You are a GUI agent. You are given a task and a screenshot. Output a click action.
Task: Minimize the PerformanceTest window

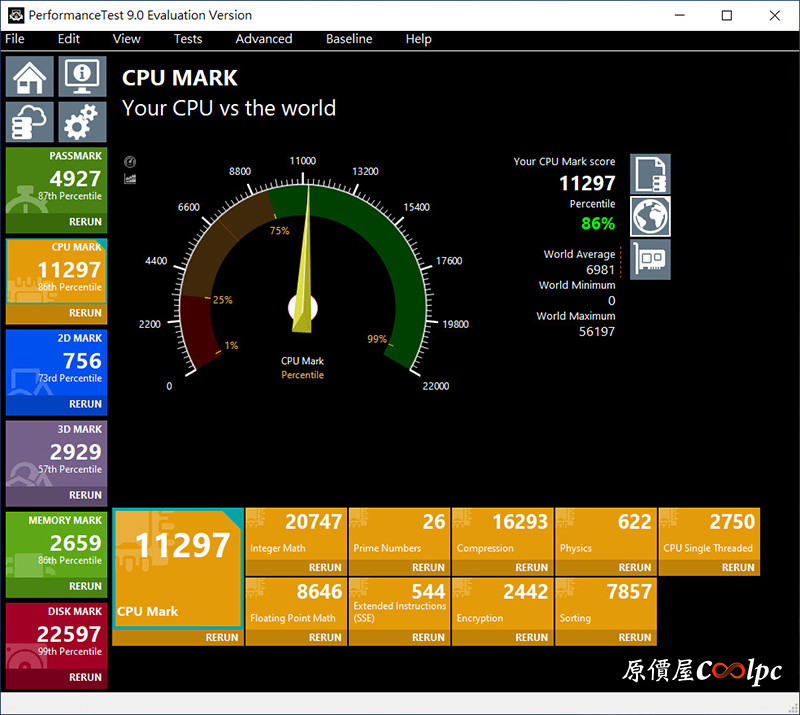click(680, 15)
